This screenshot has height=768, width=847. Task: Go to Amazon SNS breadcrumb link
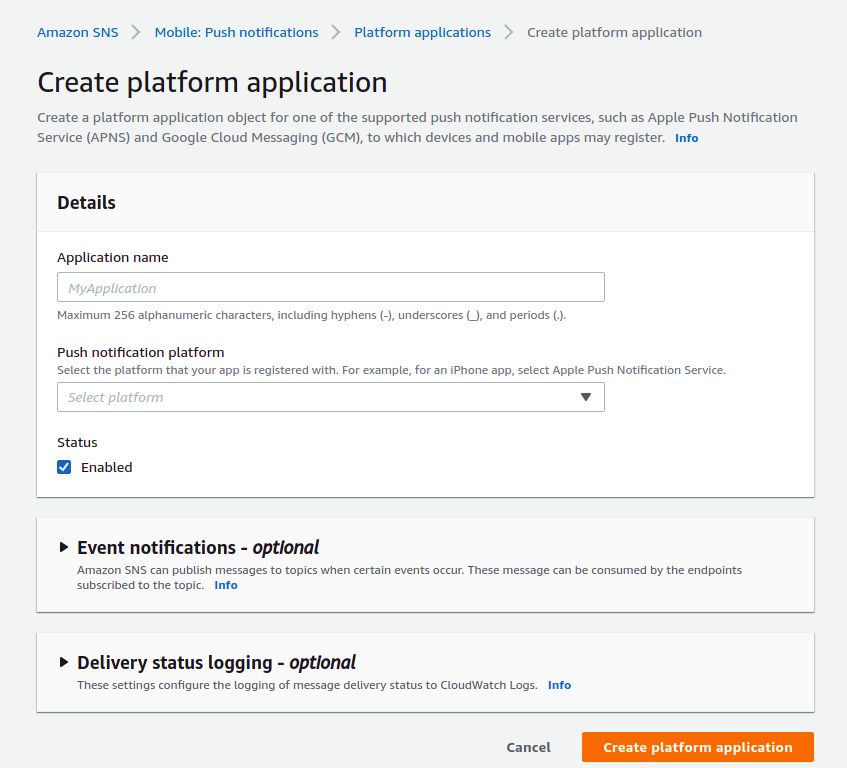point(77,32)
